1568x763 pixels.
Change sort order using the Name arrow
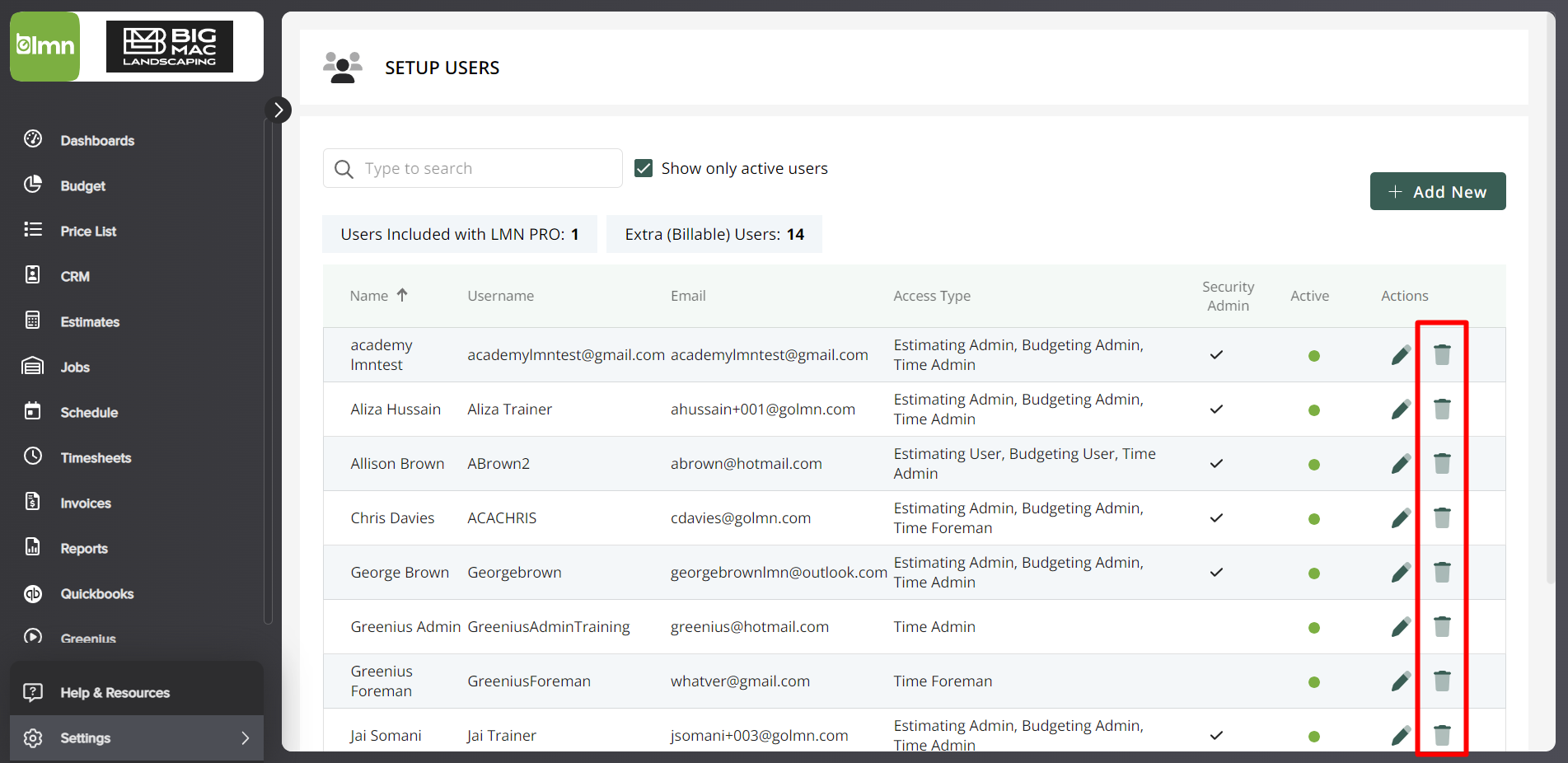pyautogui.click(x=403, y=294)
